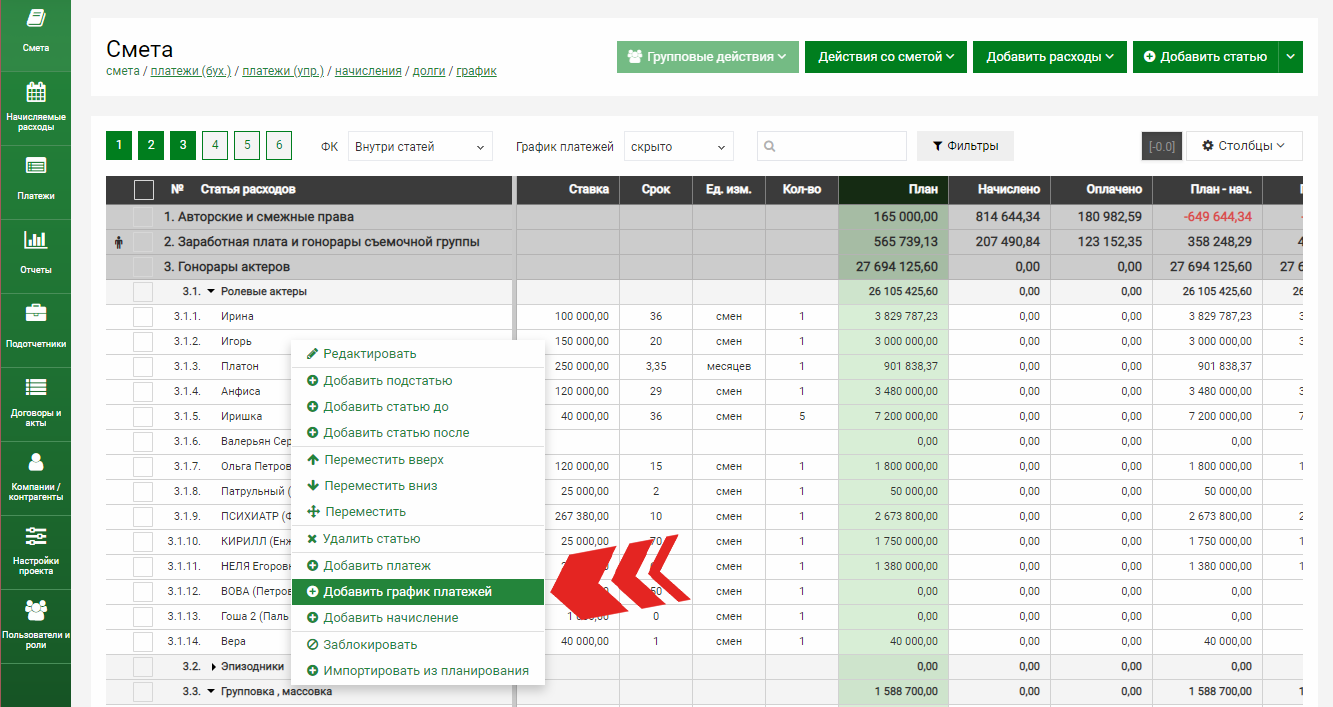Go to Платежи in sidebar
This screenshot has width=1333, height=707.
[x=36, y=166]
